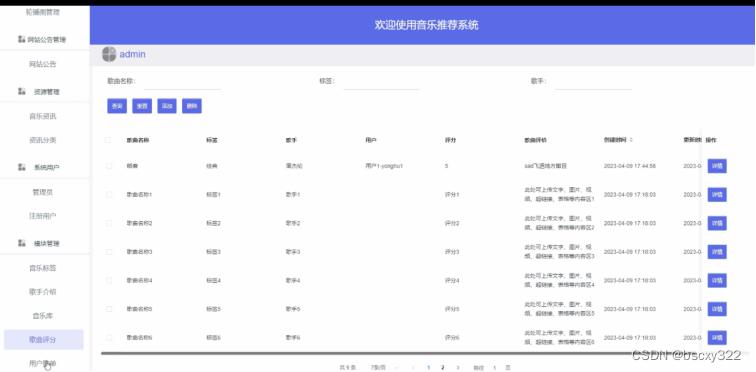Click the 模块管理 menu group icon

click(22, 243)
